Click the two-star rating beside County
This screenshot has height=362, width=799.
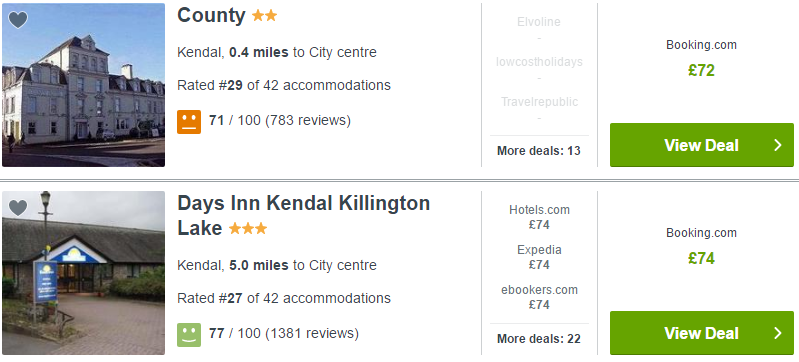point(264,16)
